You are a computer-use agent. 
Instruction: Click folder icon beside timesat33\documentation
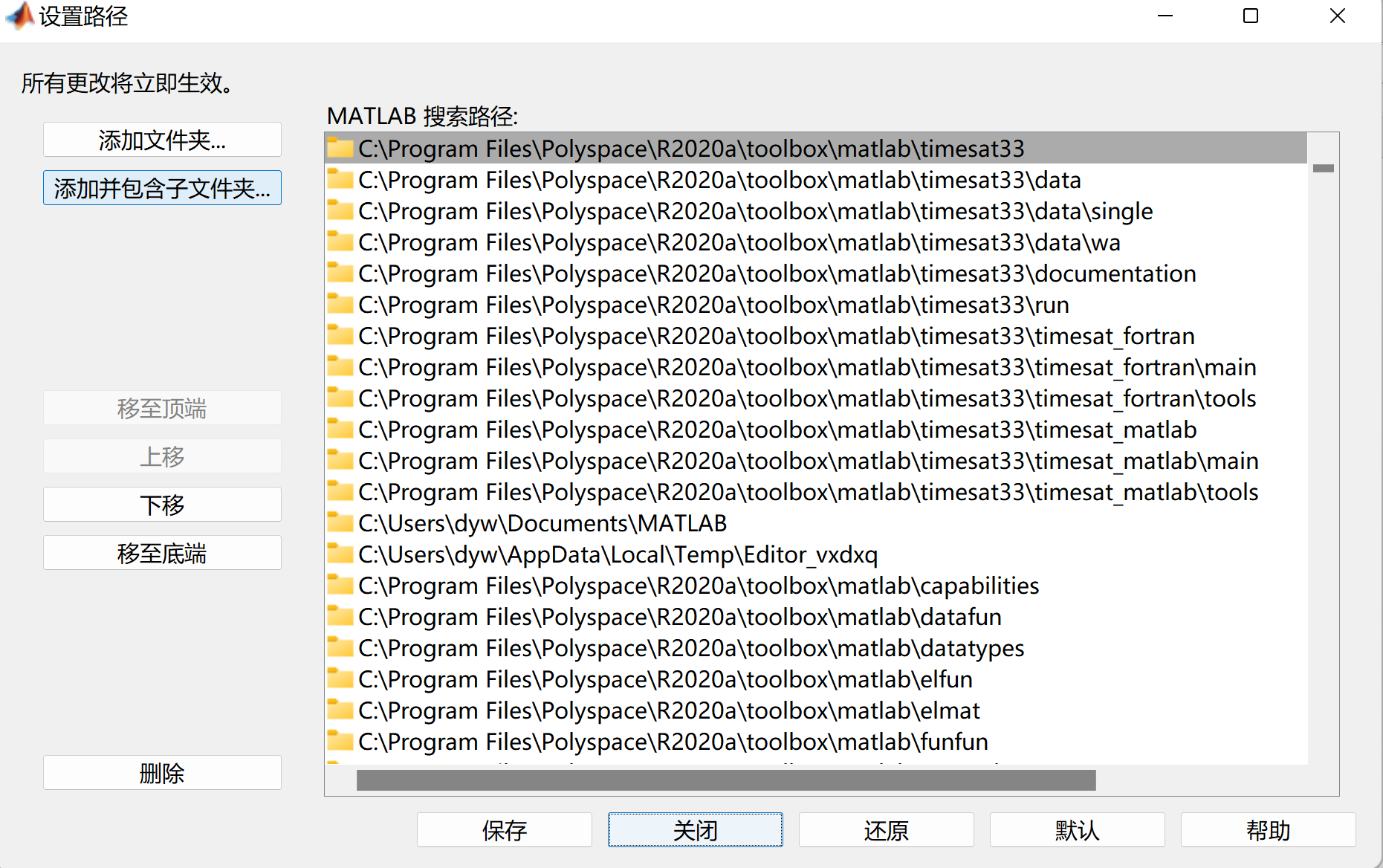tap(340, 273)
